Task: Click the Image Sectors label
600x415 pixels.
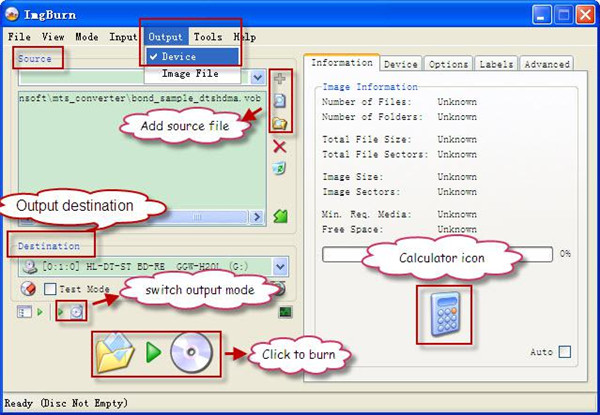Action: (x=361, y=192)
